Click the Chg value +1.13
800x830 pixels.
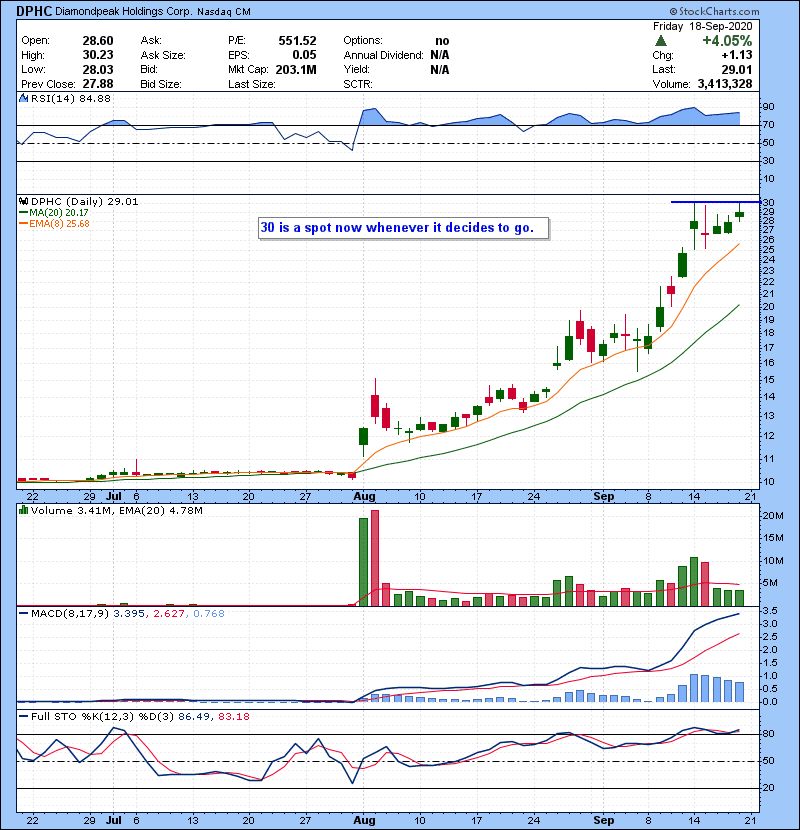[x=737, y=55]
